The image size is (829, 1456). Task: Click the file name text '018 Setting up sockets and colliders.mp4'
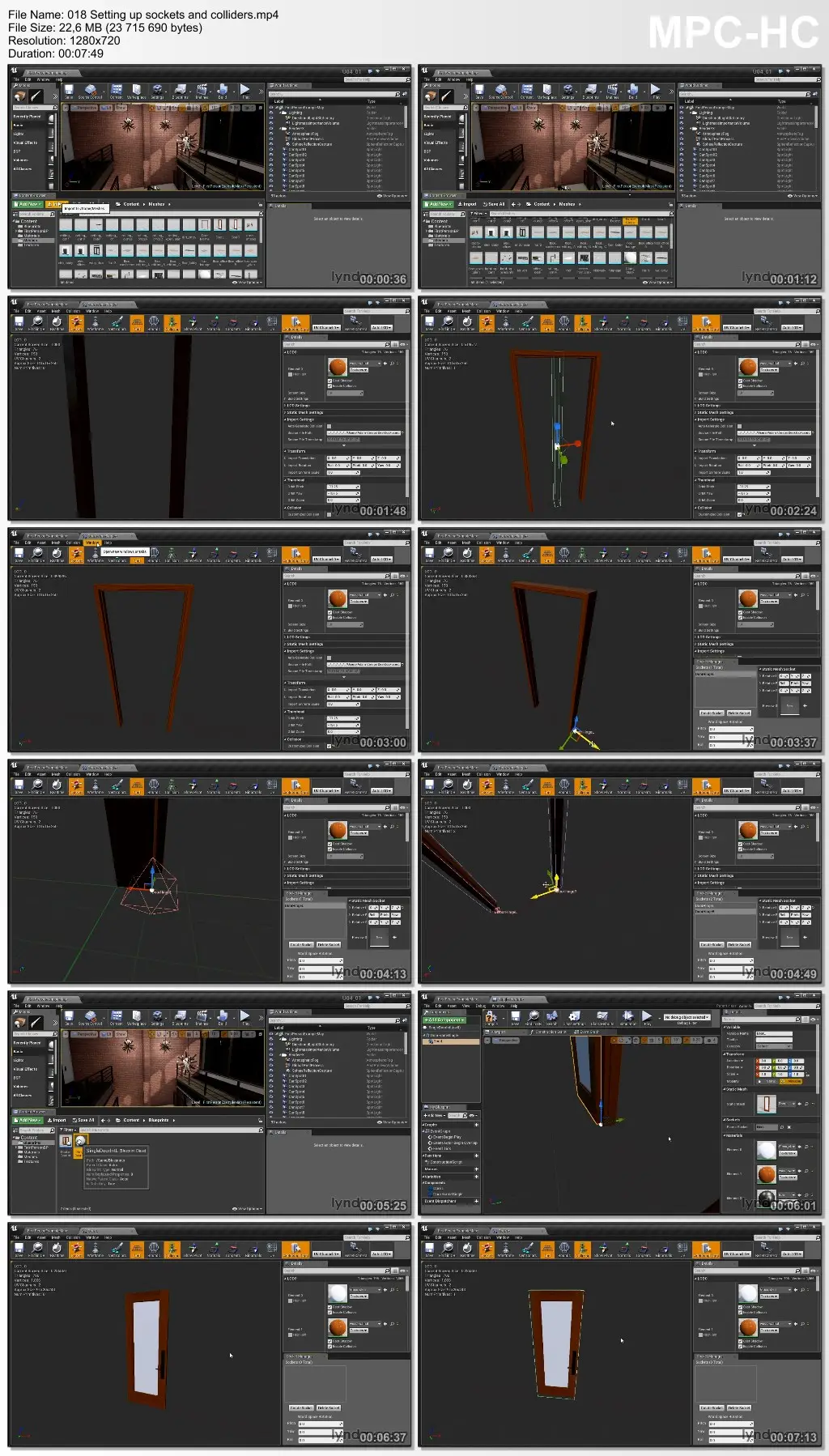[173, 15]
